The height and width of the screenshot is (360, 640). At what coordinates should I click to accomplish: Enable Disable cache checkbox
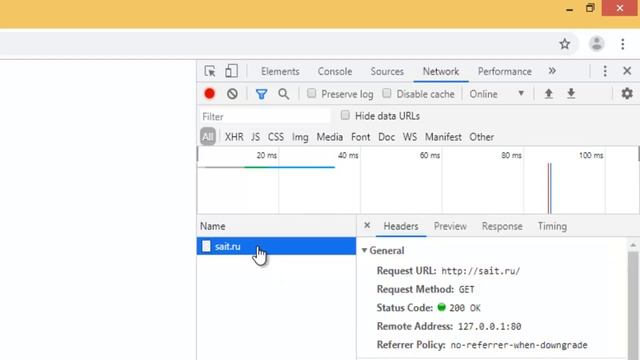387,93
